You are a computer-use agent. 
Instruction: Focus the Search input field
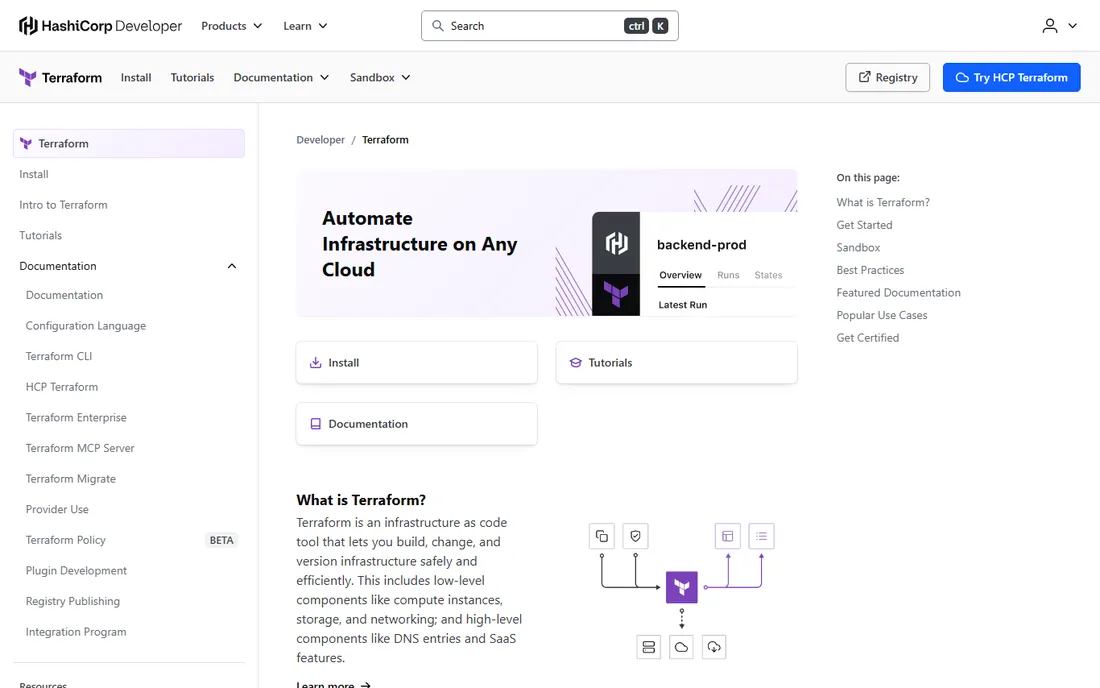549,26
